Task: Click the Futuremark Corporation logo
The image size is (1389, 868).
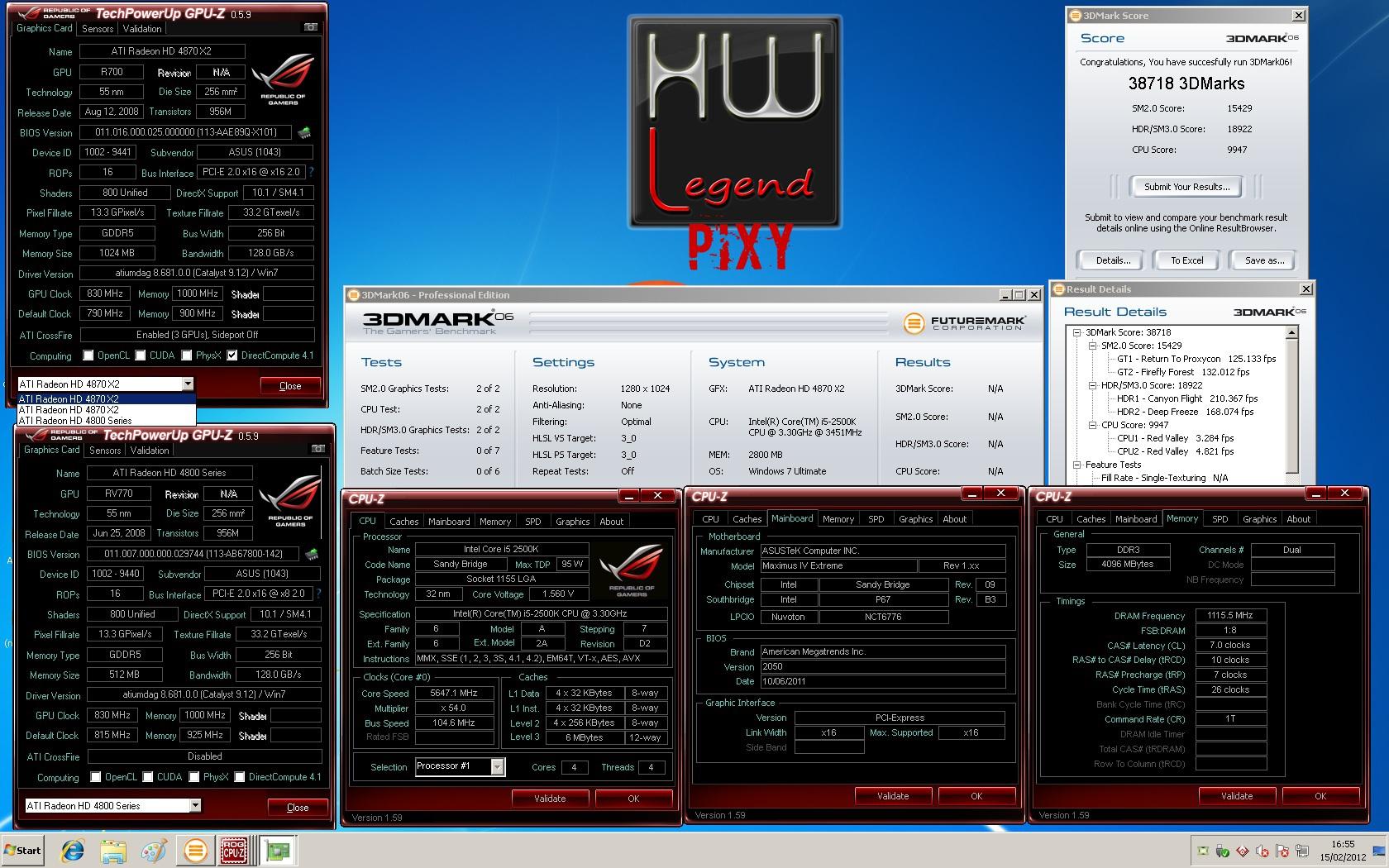Action: (x=964, y=322)
